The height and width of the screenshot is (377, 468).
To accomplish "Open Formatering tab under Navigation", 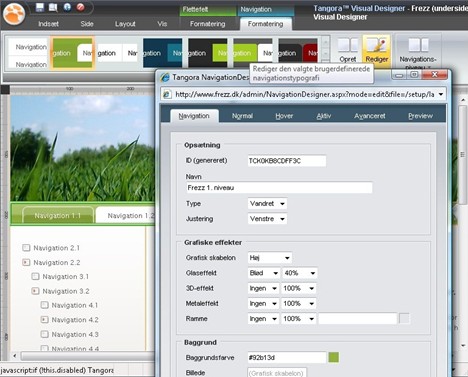I will (266, 24).
